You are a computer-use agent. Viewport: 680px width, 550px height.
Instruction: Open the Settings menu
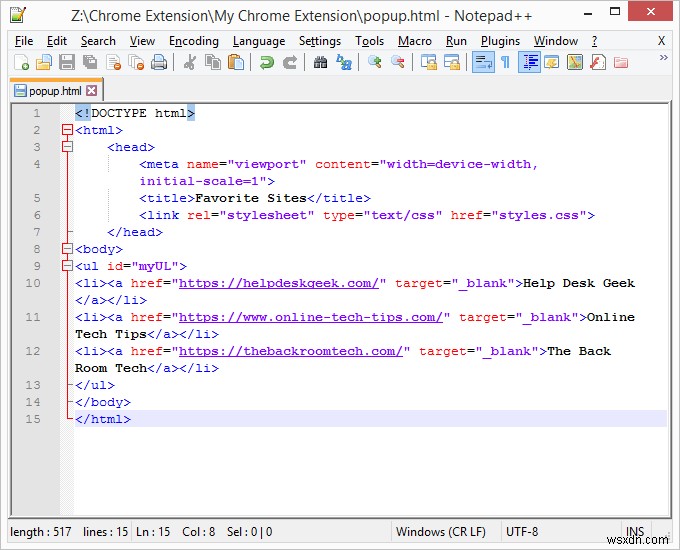click(x=320, y=41)
